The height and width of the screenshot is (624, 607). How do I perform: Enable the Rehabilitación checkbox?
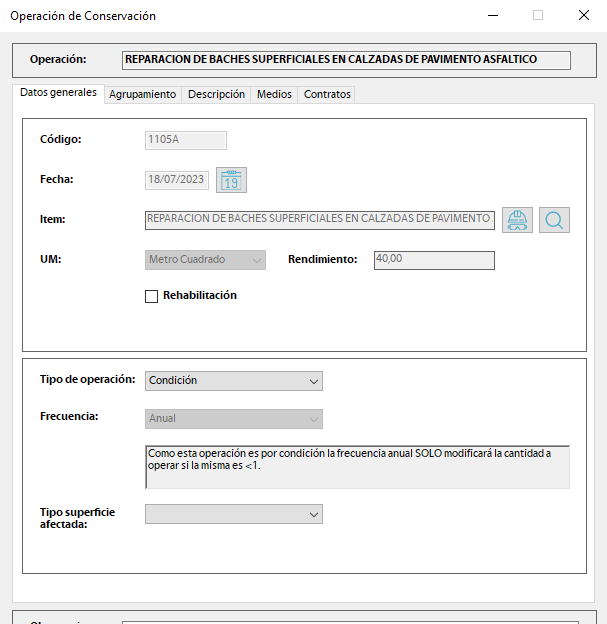pyautogui.click(x=152, y=296)
